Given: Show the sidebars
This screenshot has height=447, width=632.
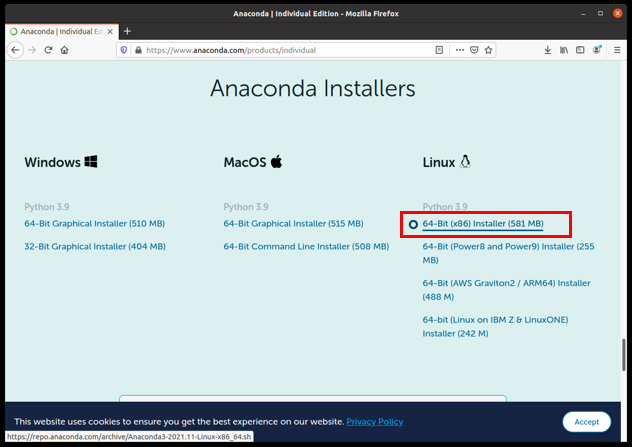Looking at the screenshot, I should 580,50.
